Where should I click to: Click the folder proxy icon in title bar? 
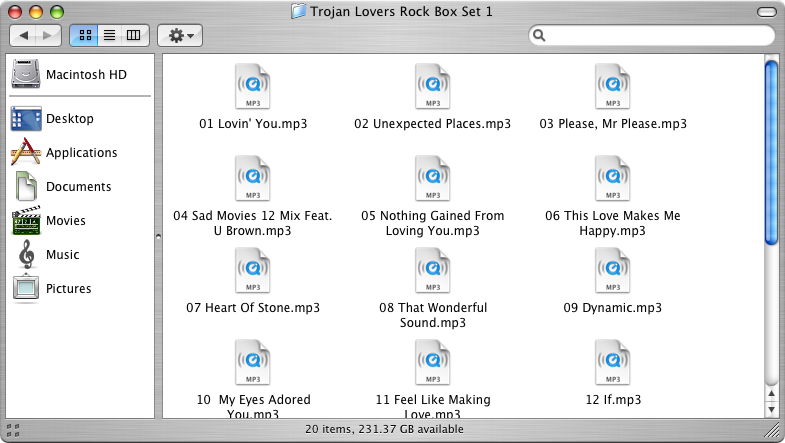click(x=298, y=11)
